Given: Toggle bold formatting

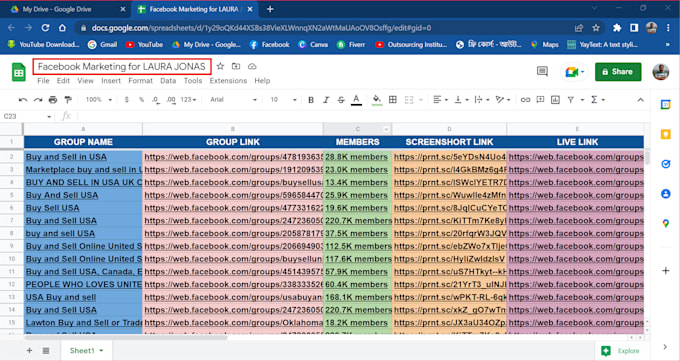Looking at the screenshot, I should point(311,100).
